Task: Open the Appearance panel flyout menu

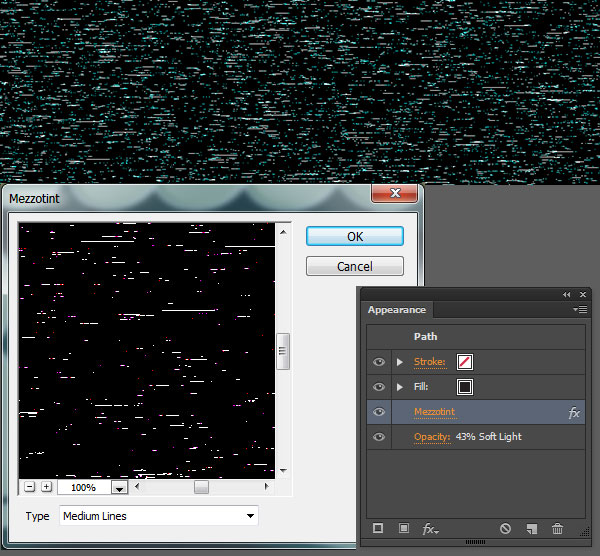Action: (x=580, y=310)
